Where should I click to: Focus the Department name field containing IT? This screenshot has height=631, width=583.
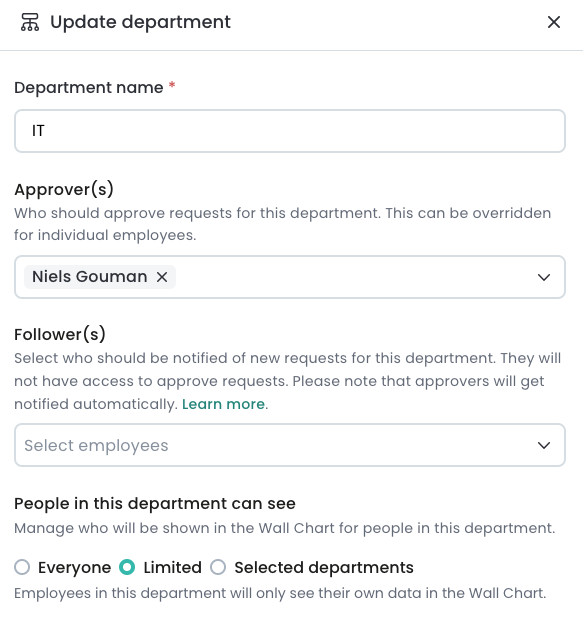click(x=290, y=131)
